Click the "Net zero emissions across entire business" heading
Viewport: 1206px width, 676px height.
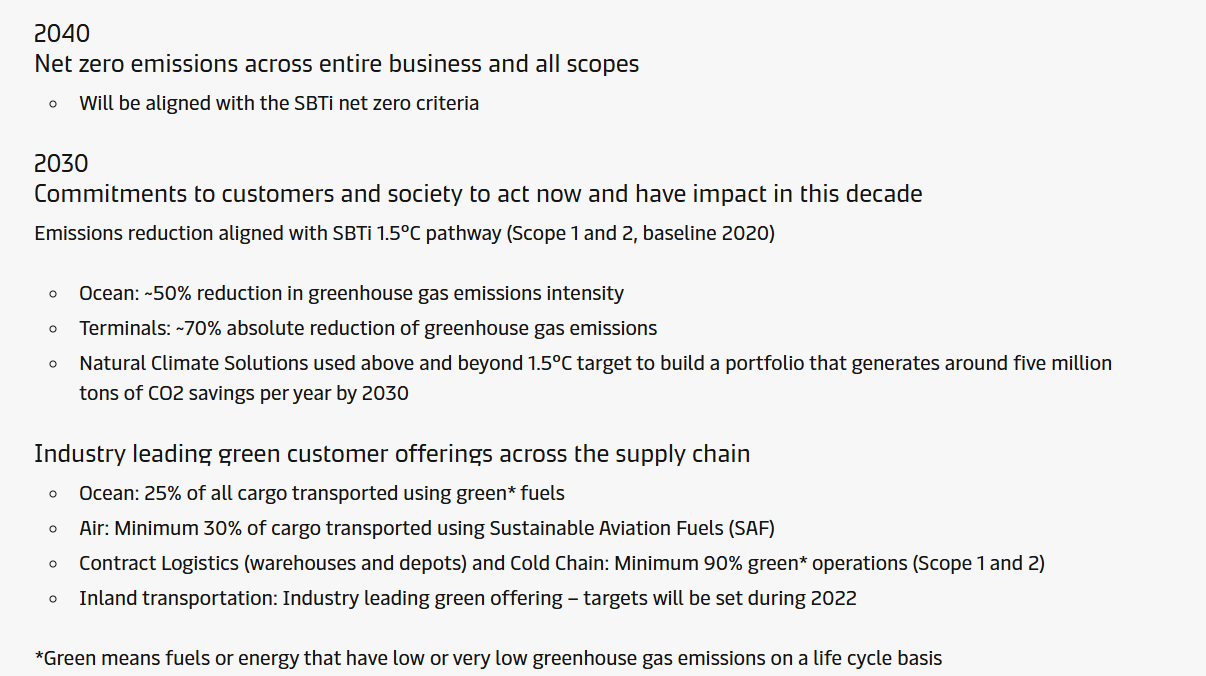tap(336, 64)
